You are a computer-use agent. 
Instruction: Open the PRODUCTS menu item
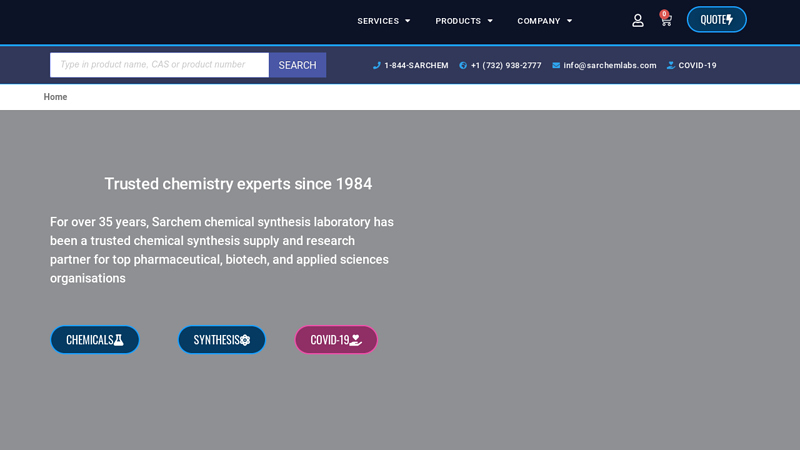coord(458,21)
